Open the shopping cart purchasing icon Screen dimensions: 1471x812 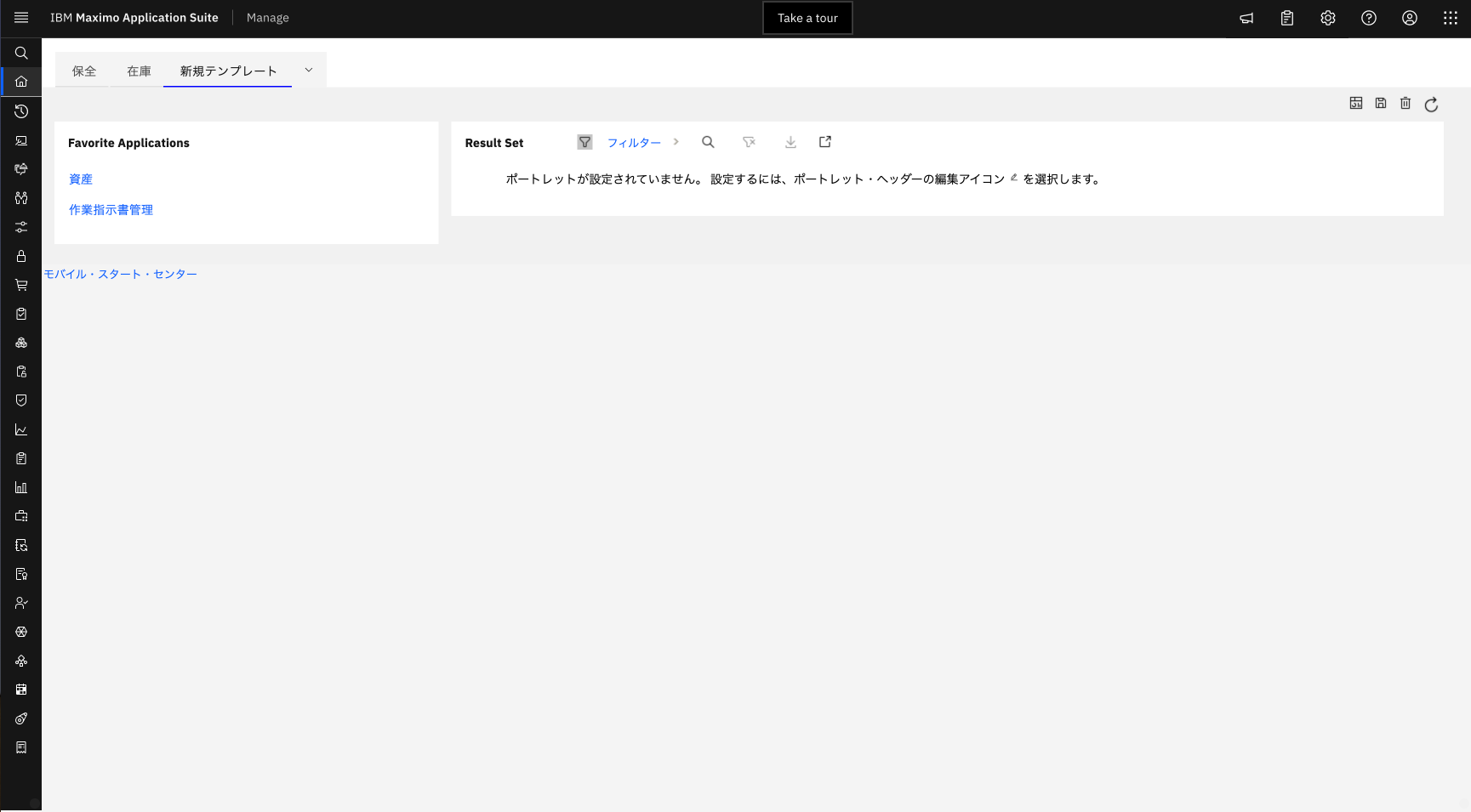21,285
